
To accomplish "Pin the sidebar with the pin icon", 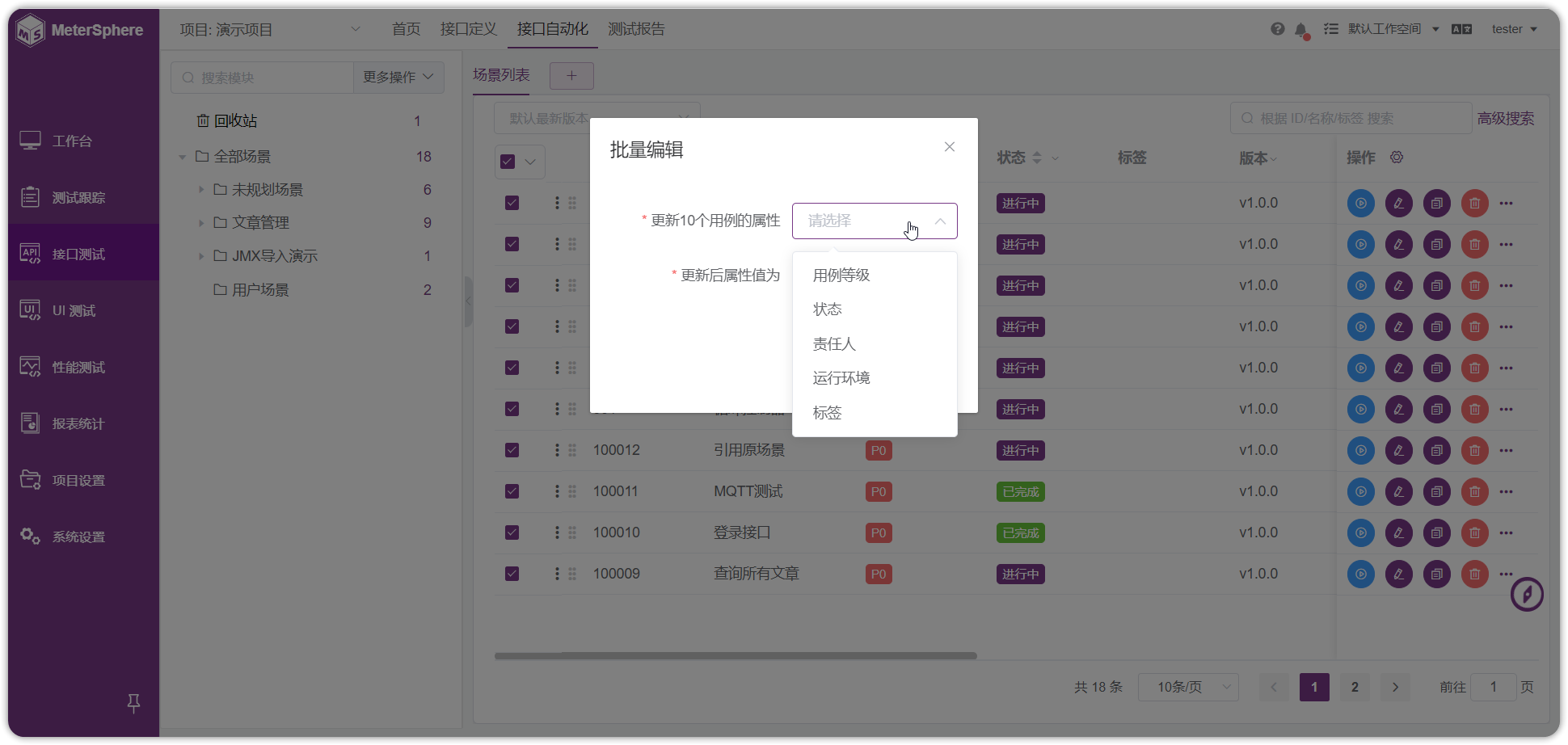I will coord(134,703).
